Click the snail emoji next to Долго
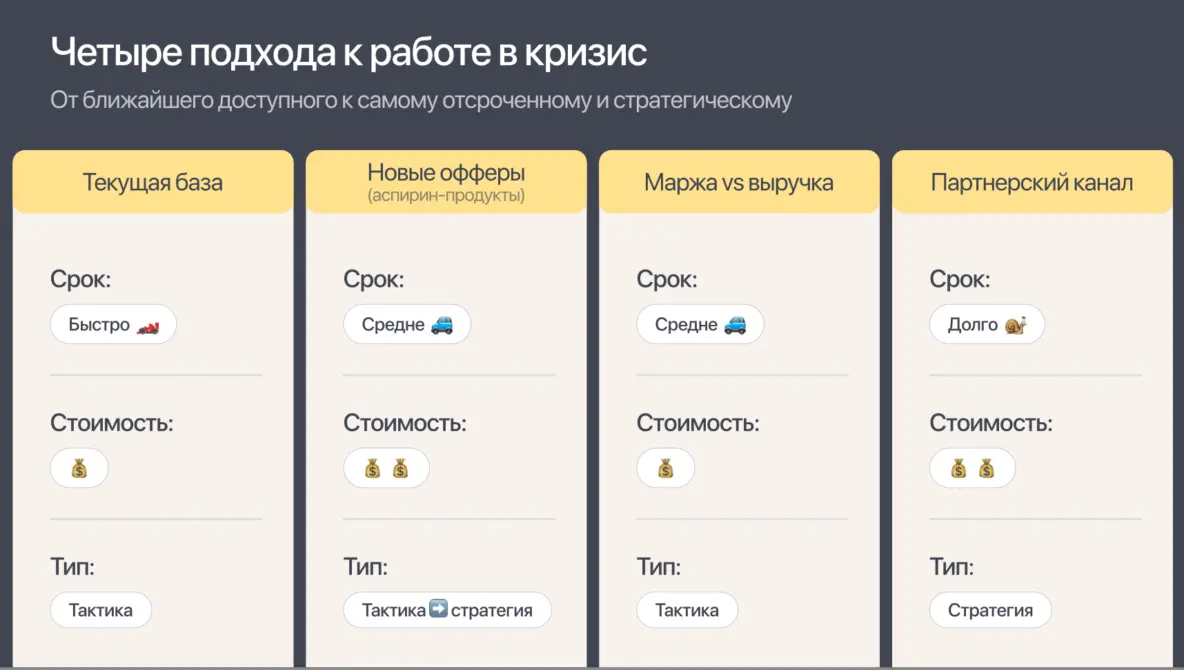The height and width of the screenshot is (670, 1184). 1016,325
